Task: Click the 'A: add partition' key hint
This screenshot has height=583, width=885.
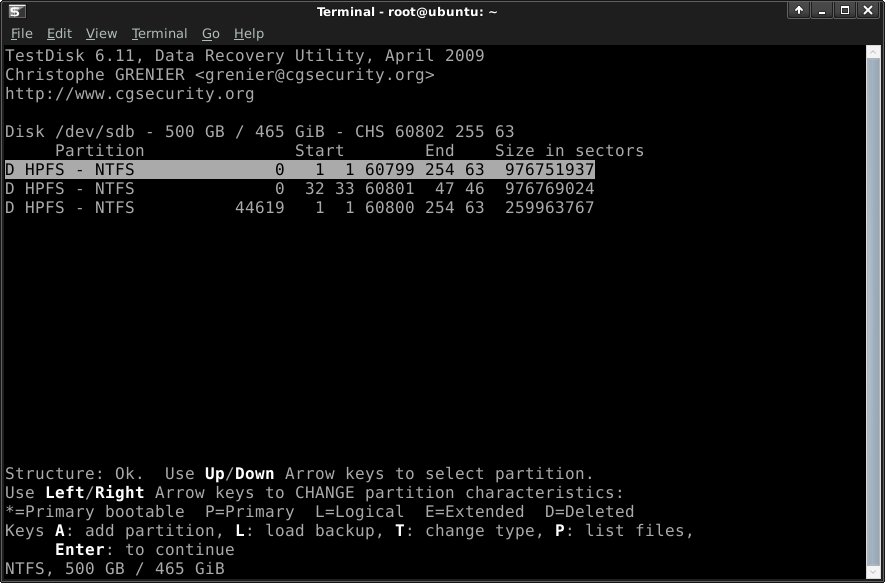Action: [x=135, y=531]
